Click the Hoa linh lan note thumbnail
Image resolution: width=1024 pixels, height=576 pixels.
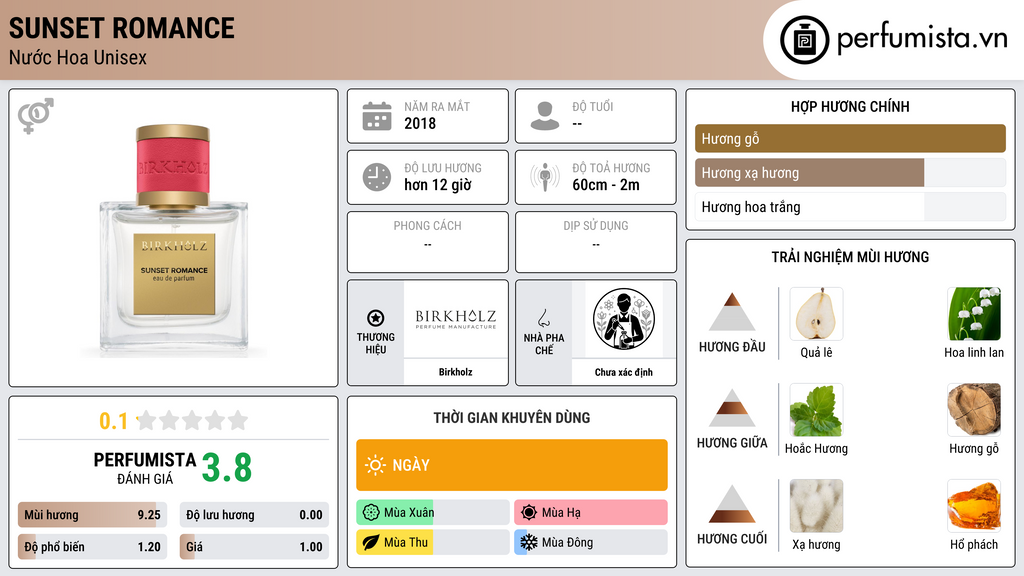(974, 314)
